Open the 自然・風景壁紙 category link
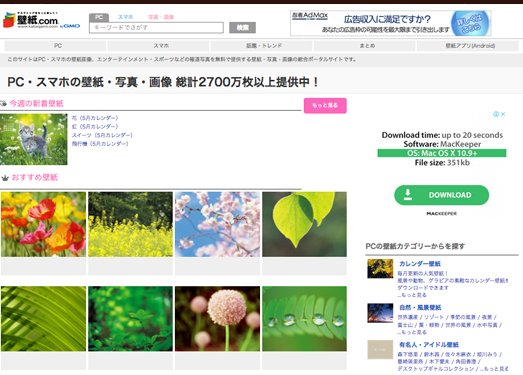Image resolution: width=523 pixels, height=375 pixels. coord(420,308)
